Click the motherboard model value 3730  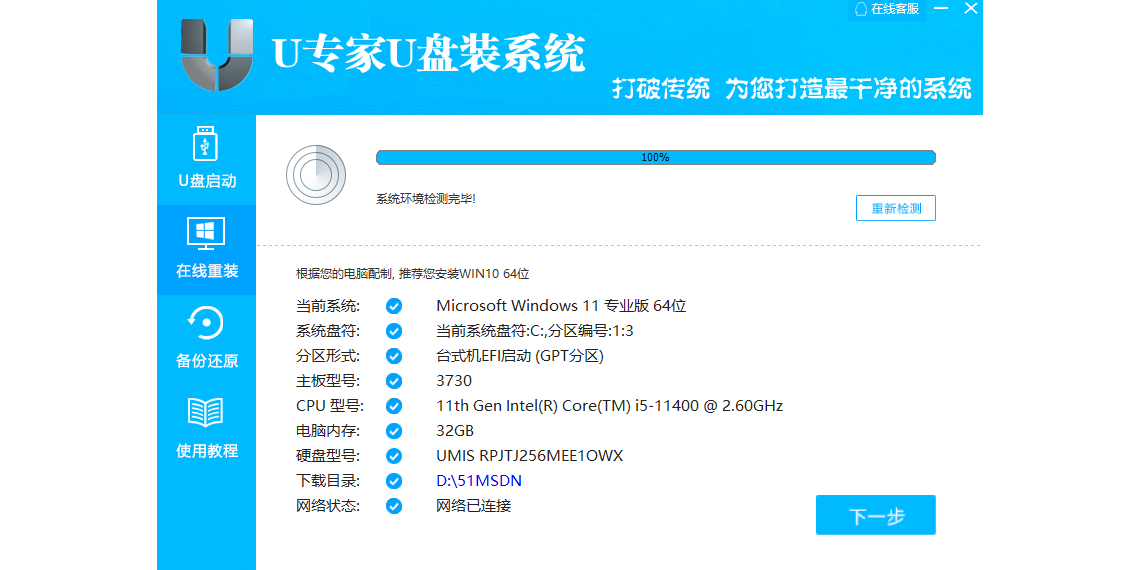point(454,381)
